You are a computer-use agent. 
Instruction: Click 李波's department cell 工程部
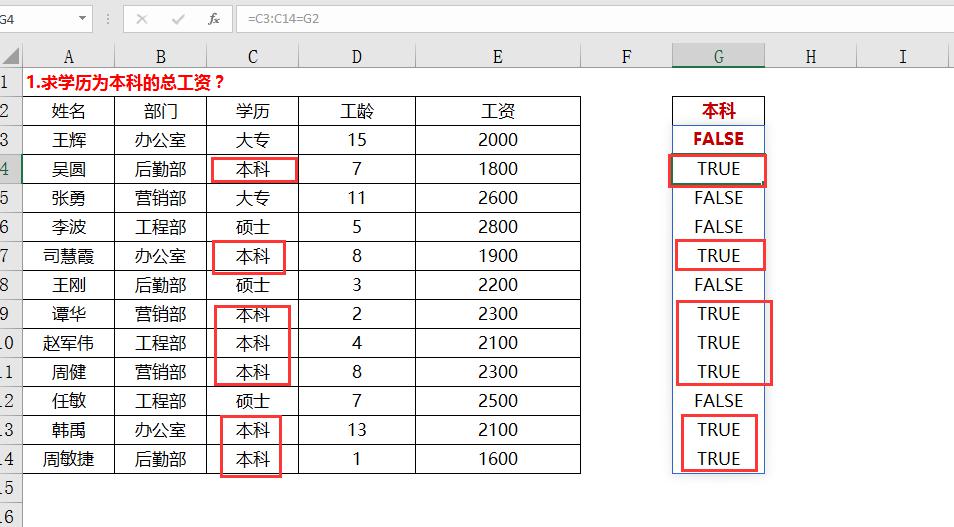[161, 227]
